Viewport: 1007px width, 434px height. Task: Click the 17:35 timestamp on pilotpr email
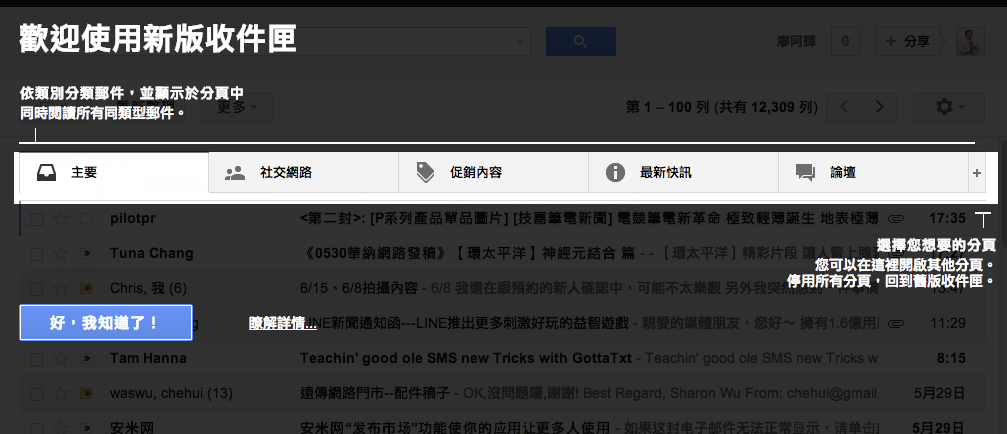(947, 219)
